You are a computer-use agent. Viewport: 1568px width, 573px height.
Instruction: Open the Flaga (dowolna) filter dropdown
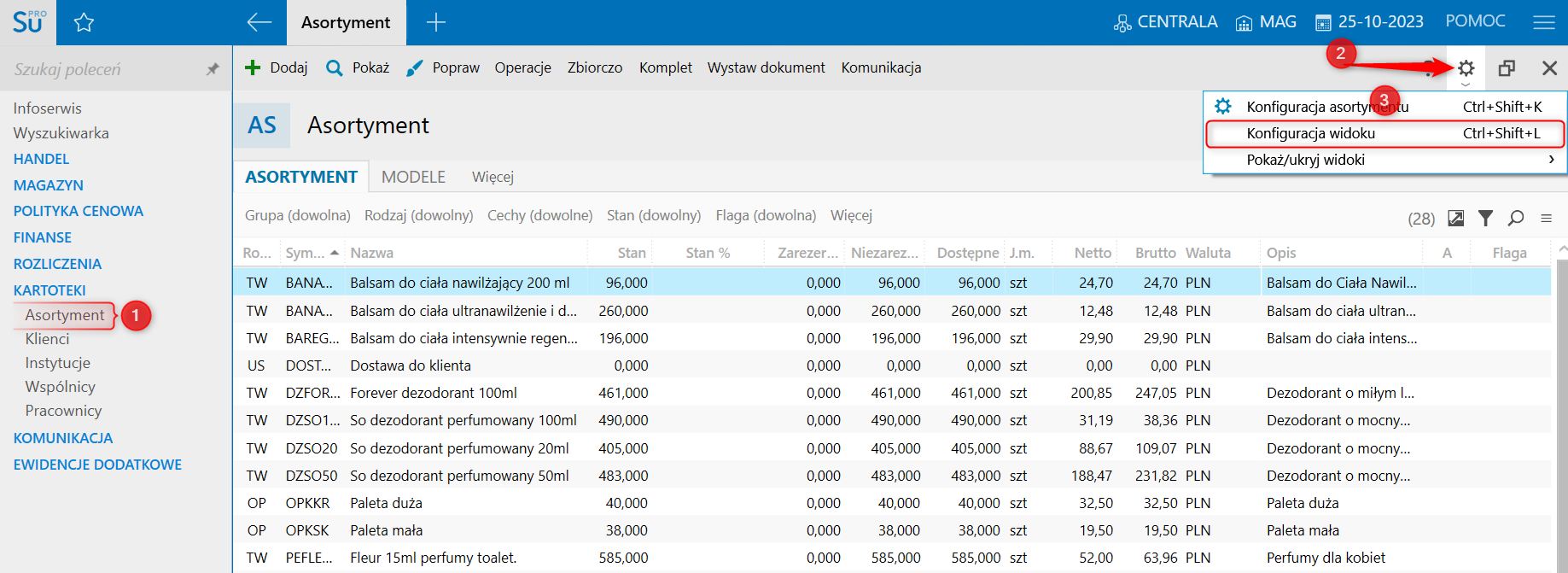pyautogui.click(x=765, y=215)
